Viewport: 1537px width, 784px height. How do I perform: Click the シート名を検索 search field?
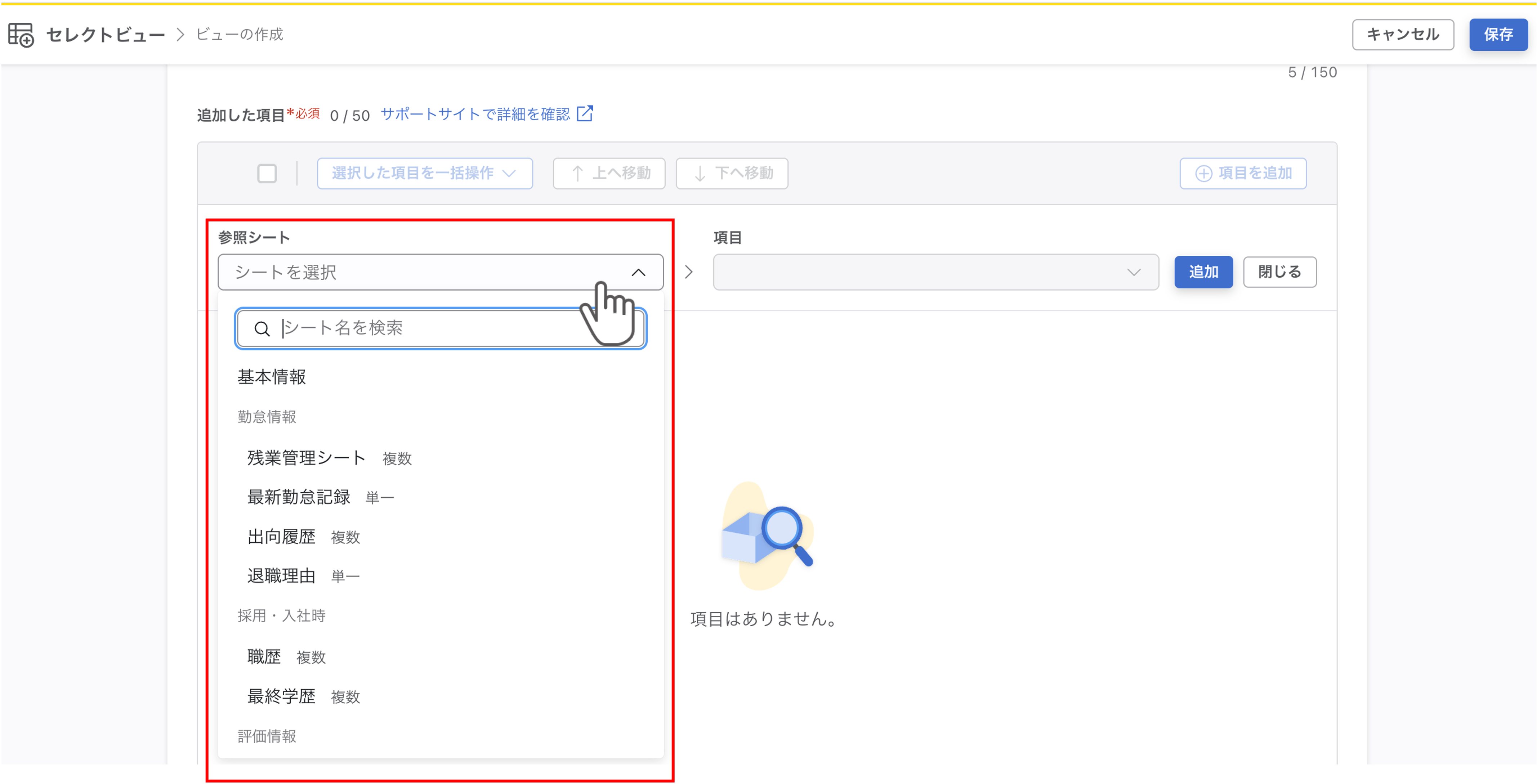click(440, 329)
